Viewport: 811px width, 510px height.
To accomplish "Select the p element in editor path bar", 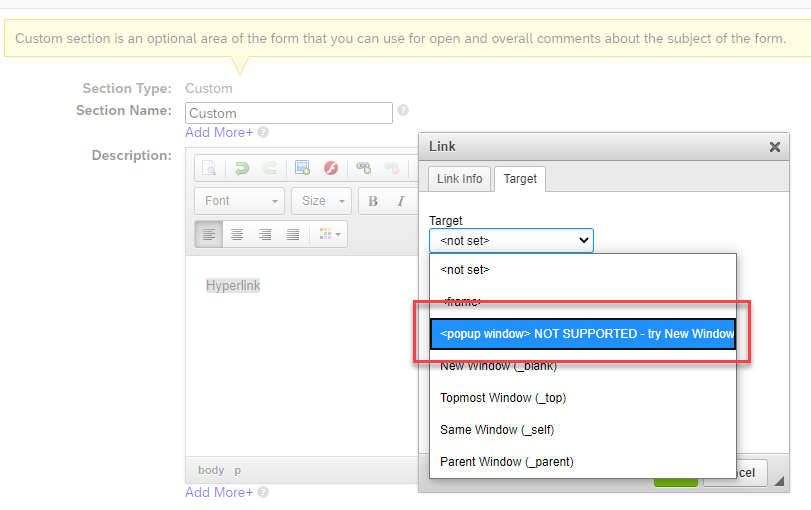I will tap(237, 471).
